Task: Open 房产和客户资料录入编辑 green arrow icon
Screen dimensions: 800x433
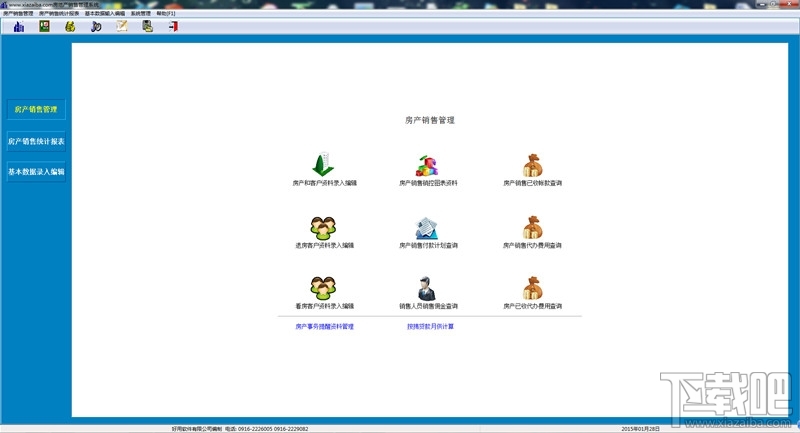Action: coord(323,164)
